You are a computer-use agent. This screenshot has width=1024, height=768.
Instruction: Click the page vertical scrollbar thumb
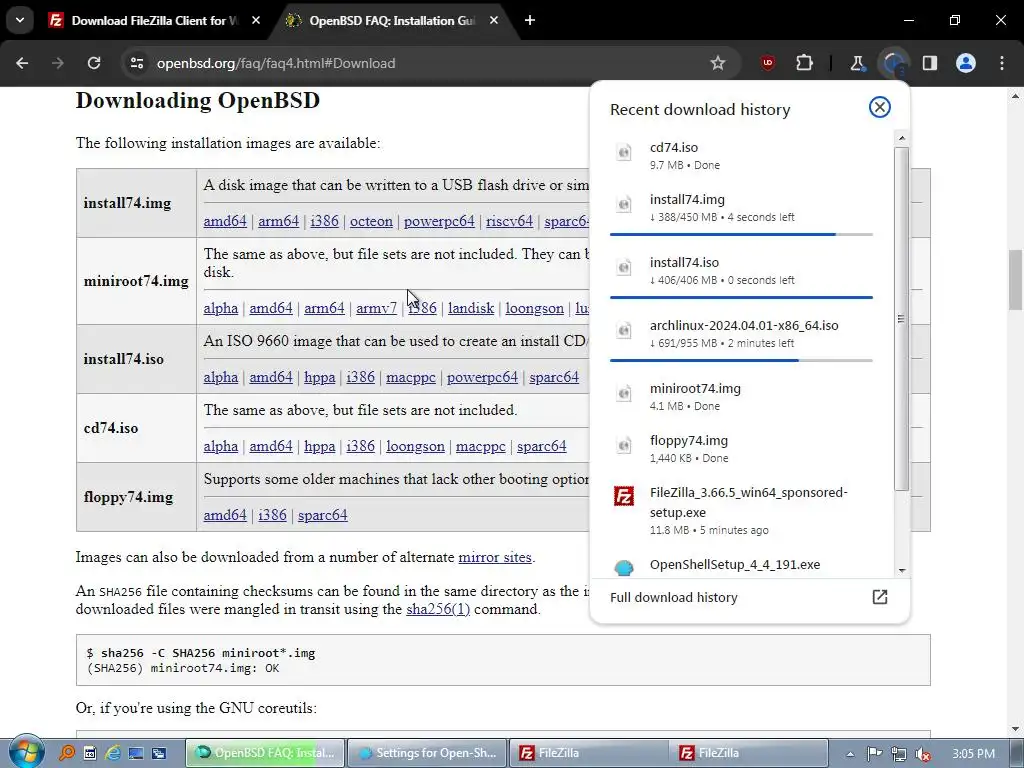[1016, 280]
